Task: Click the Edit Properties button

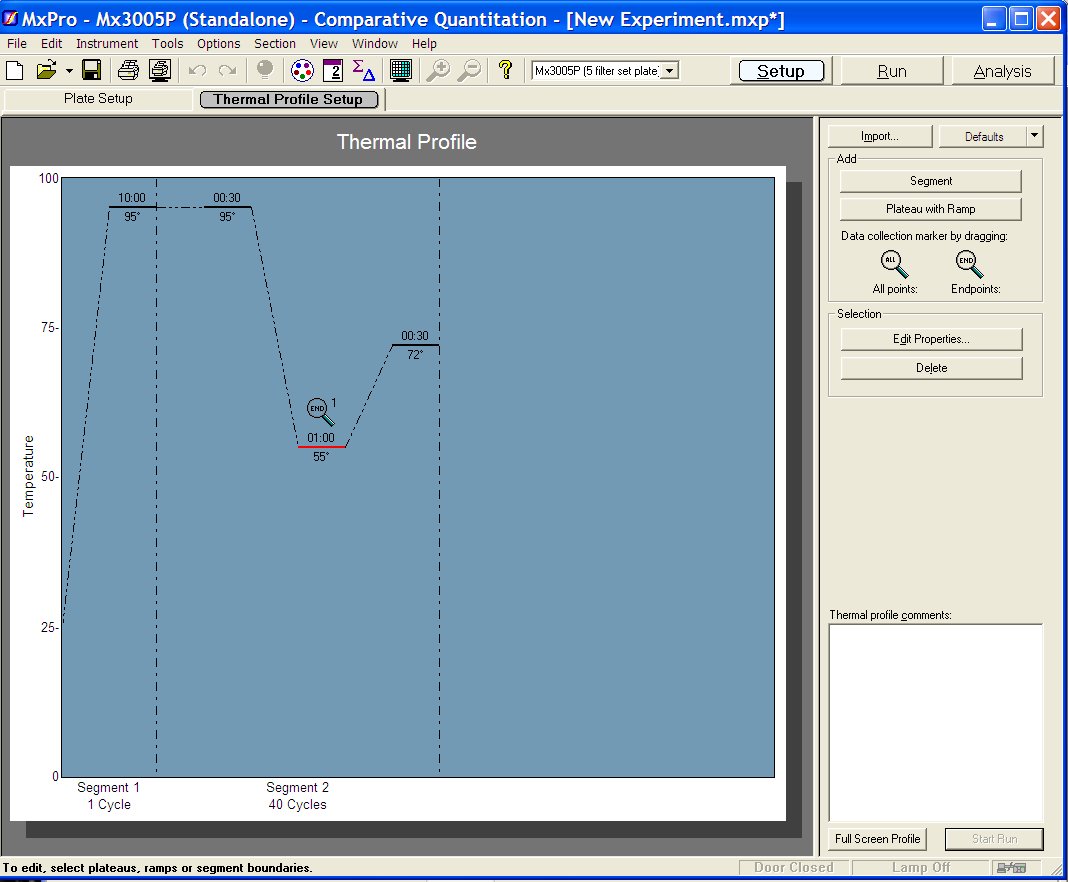Action: 930,339
